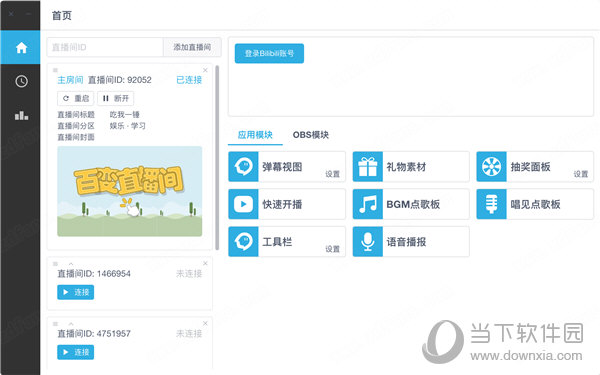Open the 工具栏 module label
The width and height of the screenshot is (600, 375).
point(277,242)
